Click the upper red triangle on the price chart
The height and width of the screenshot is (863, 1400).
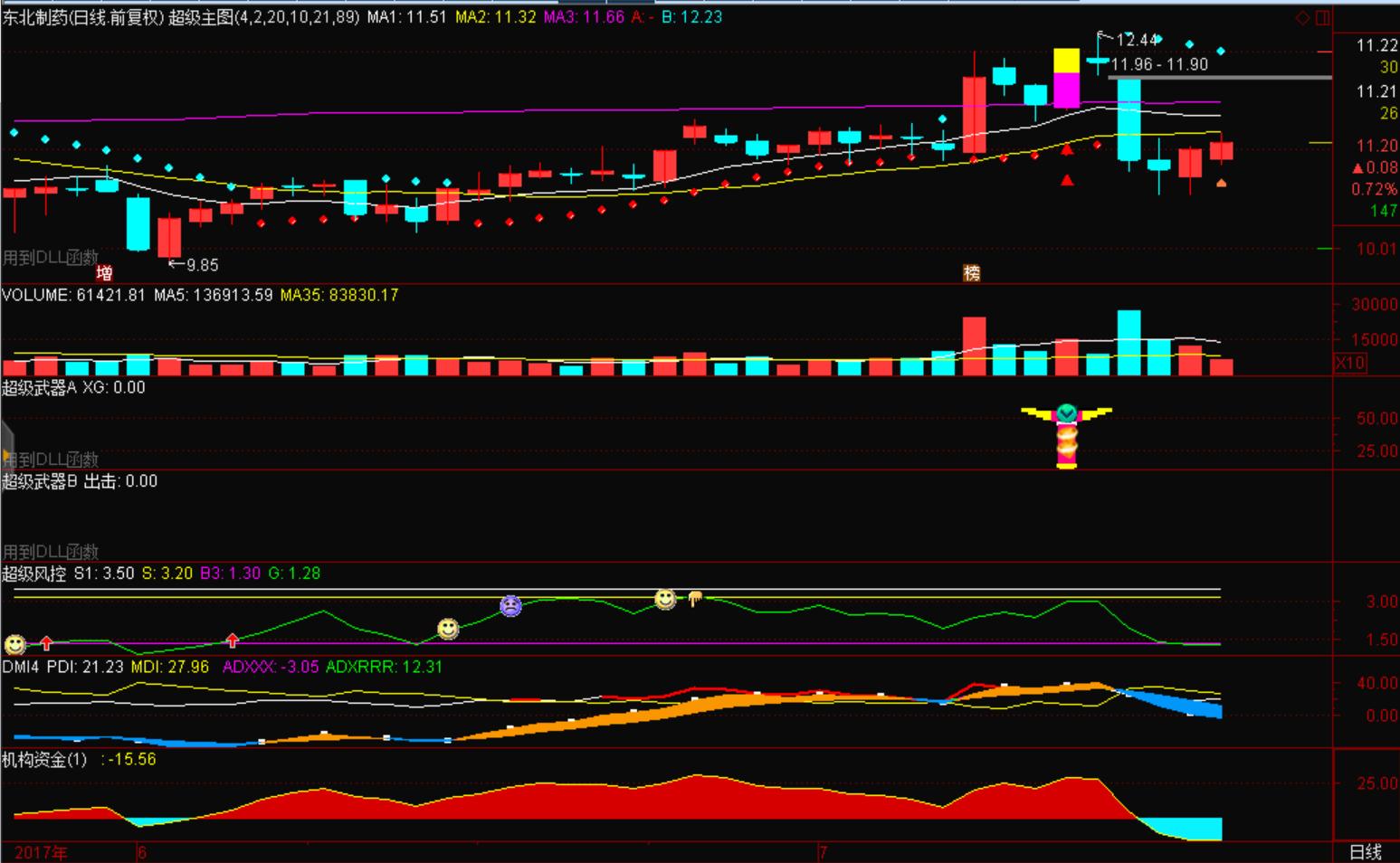click(1067, 149)
